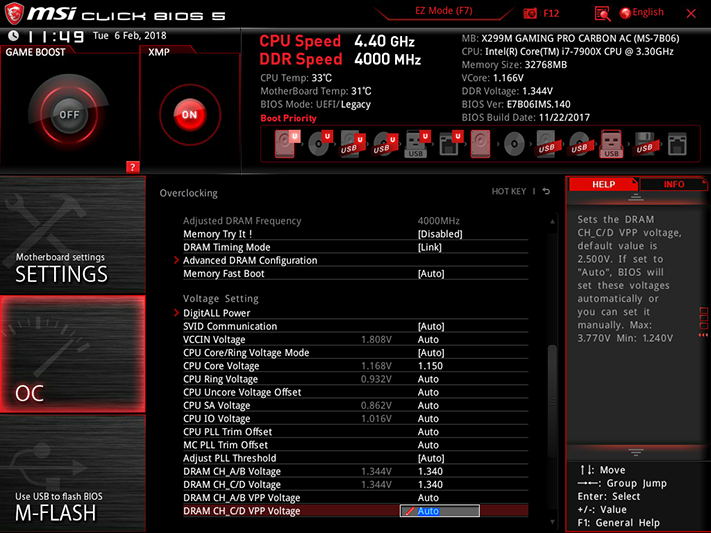Click the UEFI USB CD/DVD boot icon
The width and height of the screenshot is (711, 533).
point(385,144)
